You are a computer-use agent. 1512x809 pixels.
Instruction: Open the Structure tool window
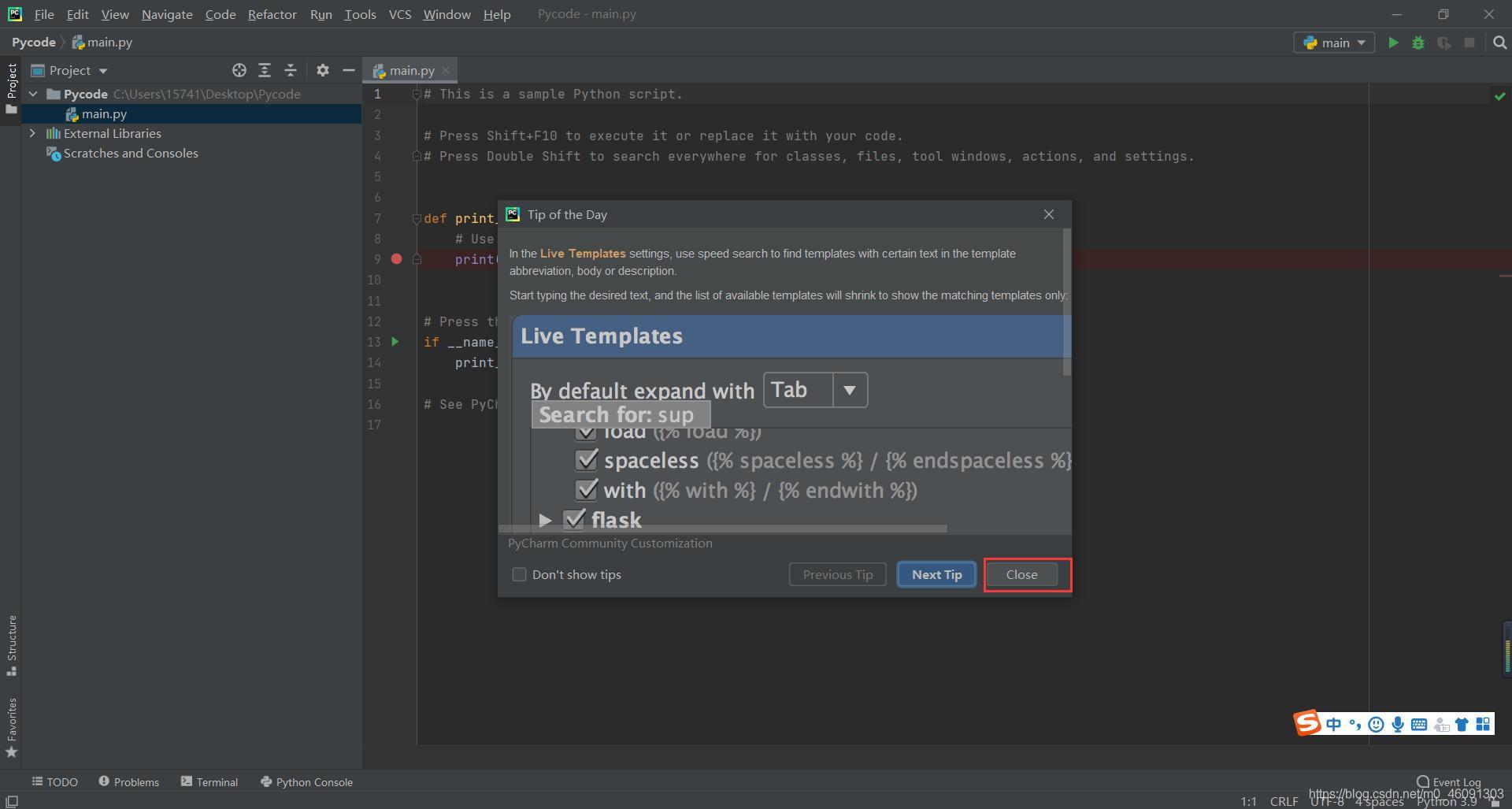click(x=12, y=645)
